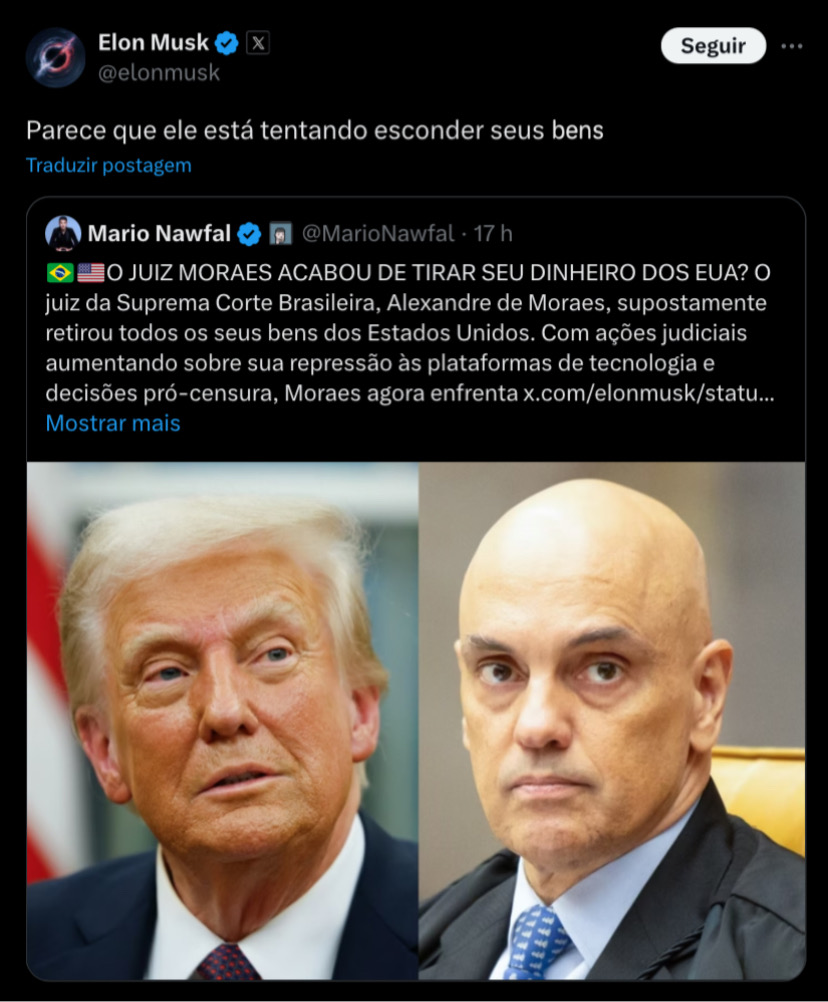The width and height of the screenshot is (828, 1002).
Task: Click the Brazil flag emoji in quoted post
Action: click(x=60, y=273)
